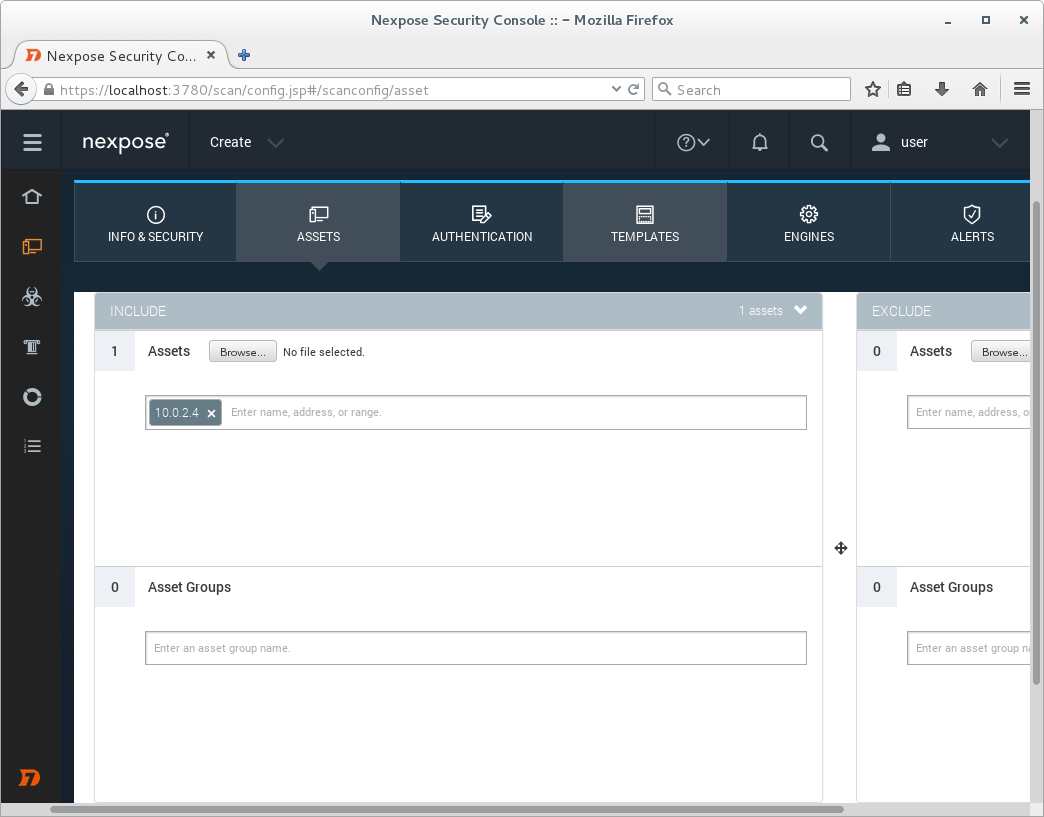Open the sidebar list icon
1044x817 pixels.
coord(32,446)
